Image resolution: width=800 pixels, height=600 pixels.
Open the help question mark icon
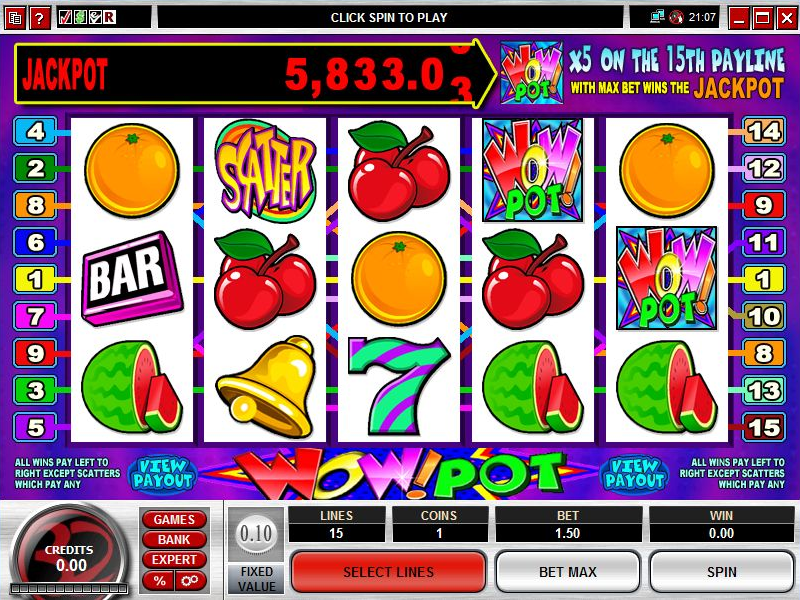(x=39, y=18)
